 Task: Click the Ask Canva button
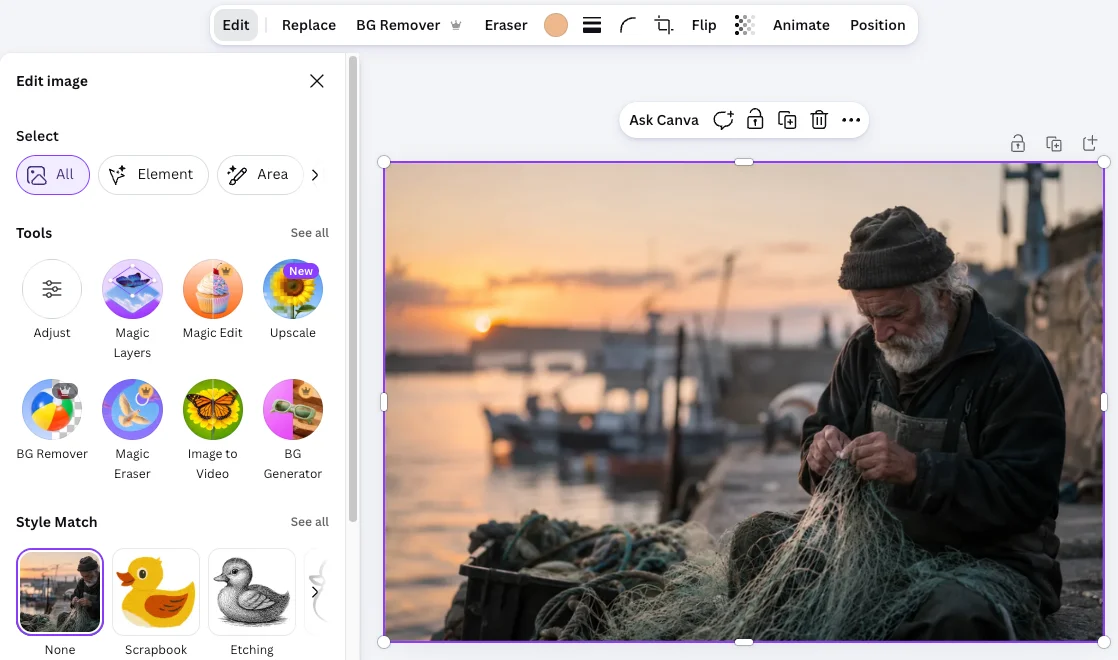pyautogui.click(x=664, y=120)
